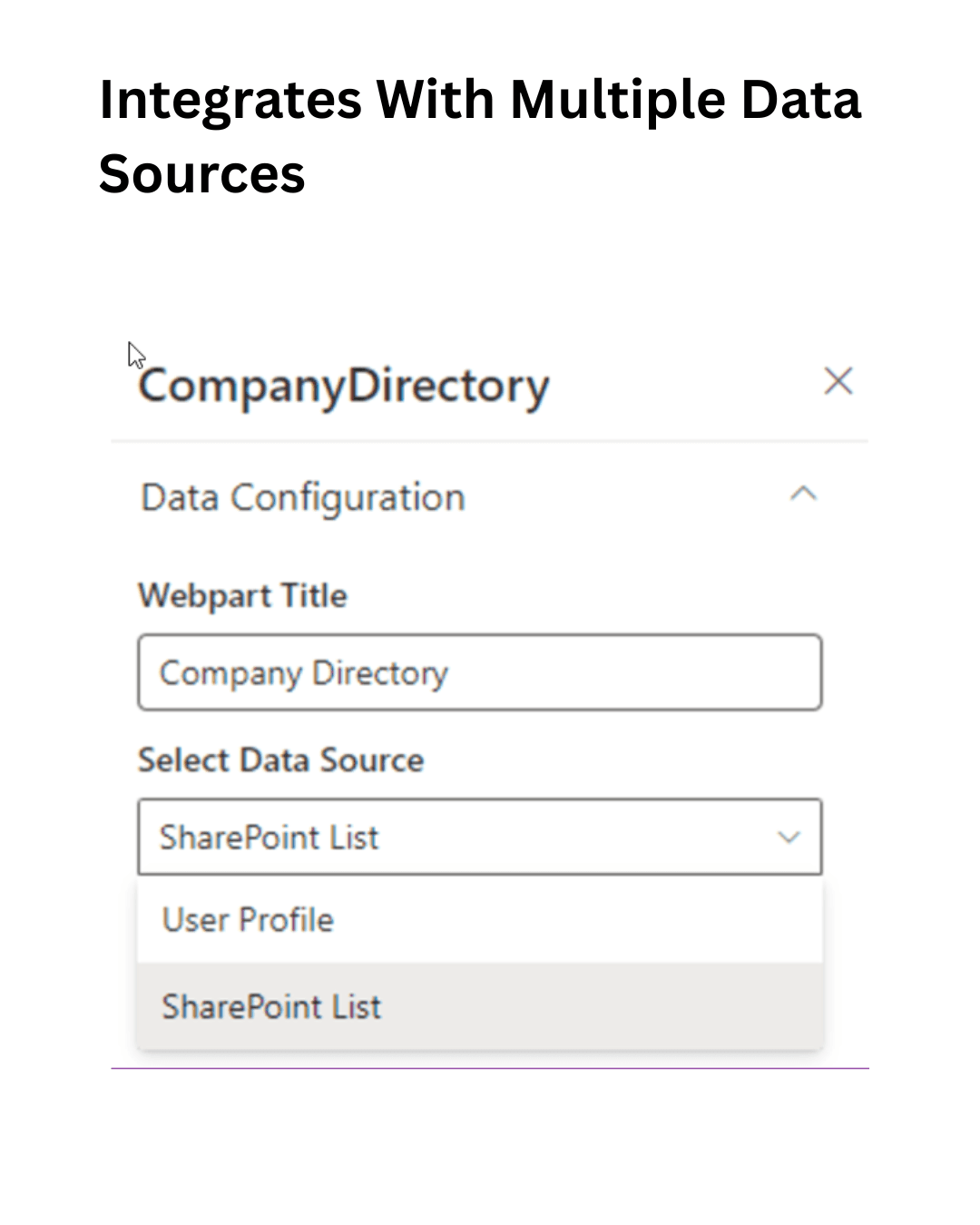Viewport: 980px width, 1225px height.
Task: Close the CompanyDirectory properties panel
Action: (x=838, y=381)
